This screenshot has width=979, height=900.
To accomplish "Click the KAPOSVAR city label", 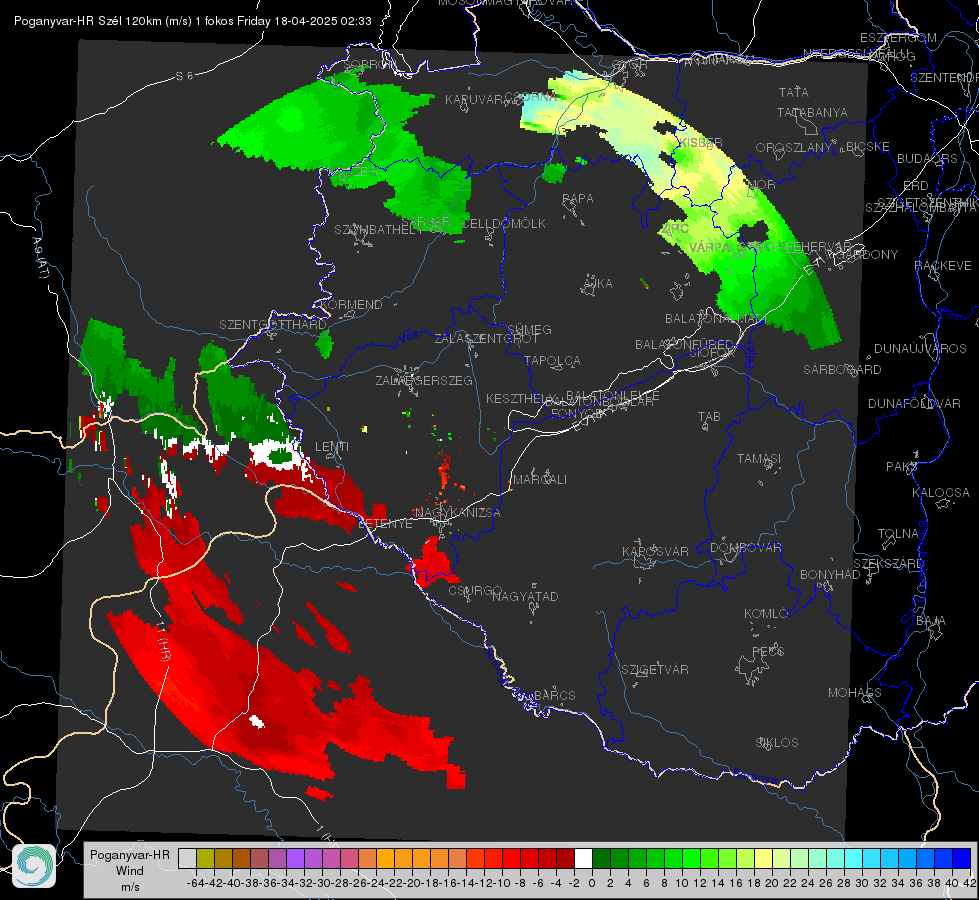I will [x=655, y=551].
